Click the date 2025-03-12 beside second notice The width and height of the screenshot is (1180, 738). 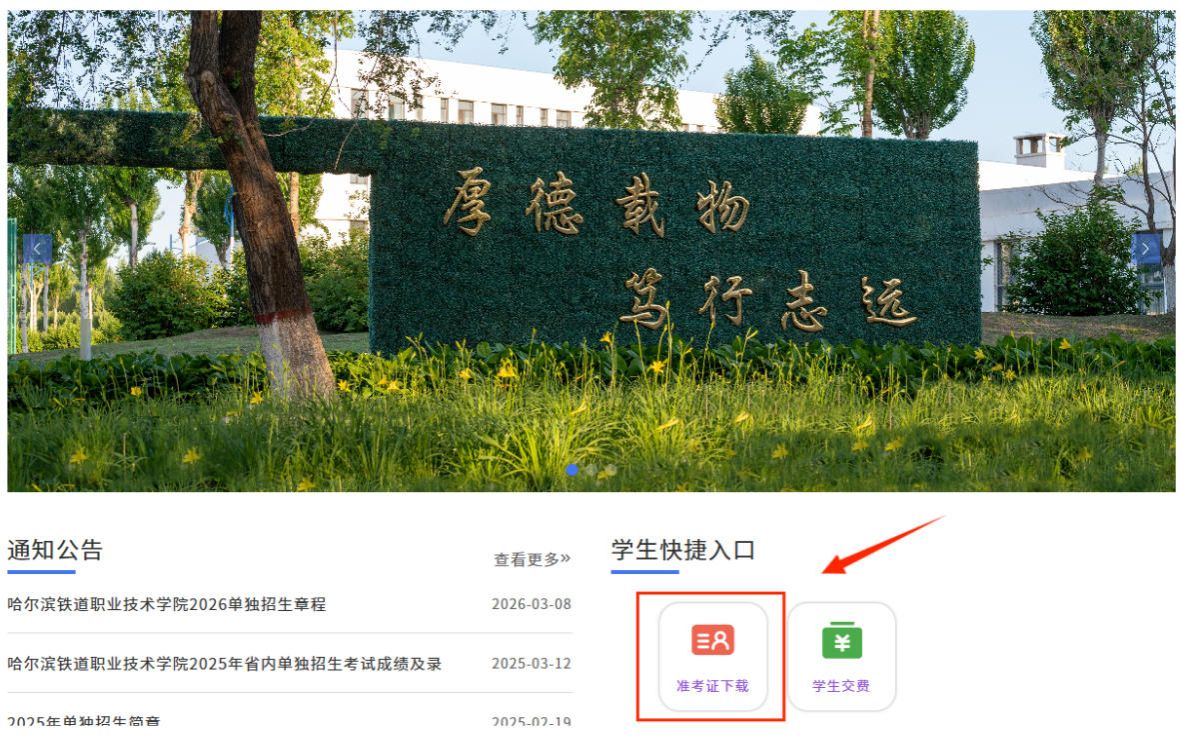point(531,664)
